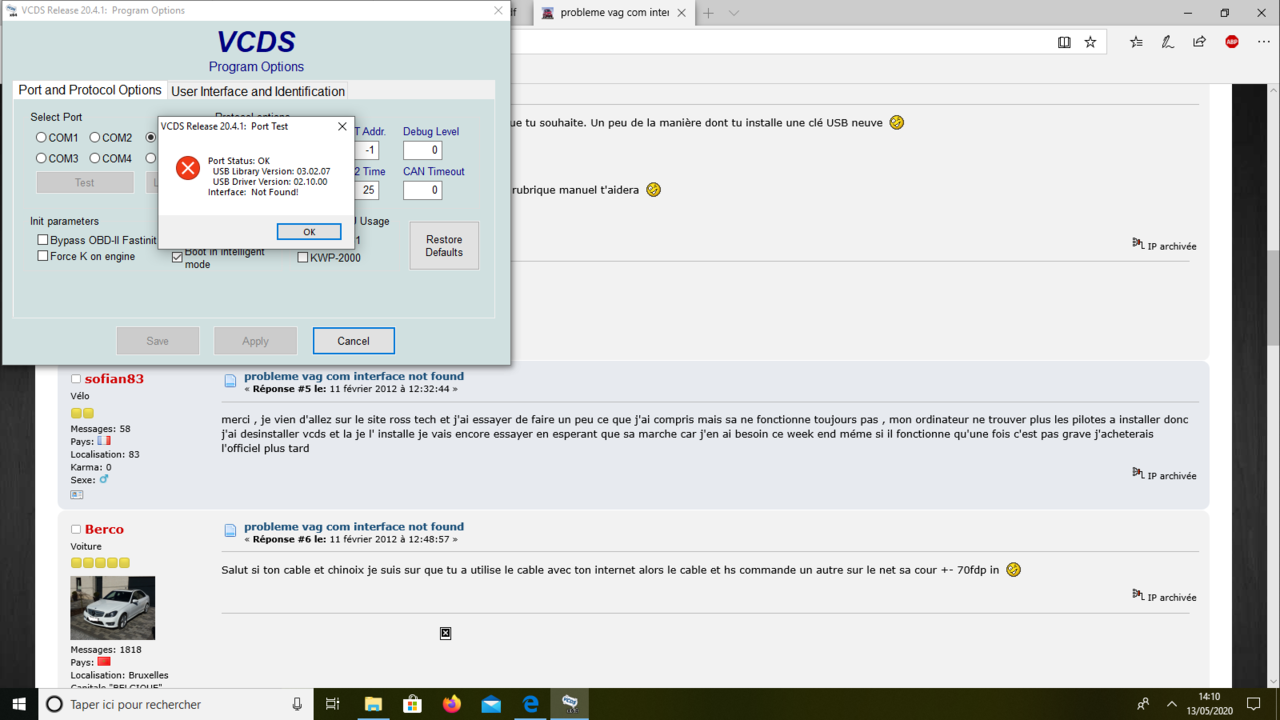The height and width of the screenshot is (720, 1280).
Task: Open Edge Settings and more menu
Action: pos(1263,42)
